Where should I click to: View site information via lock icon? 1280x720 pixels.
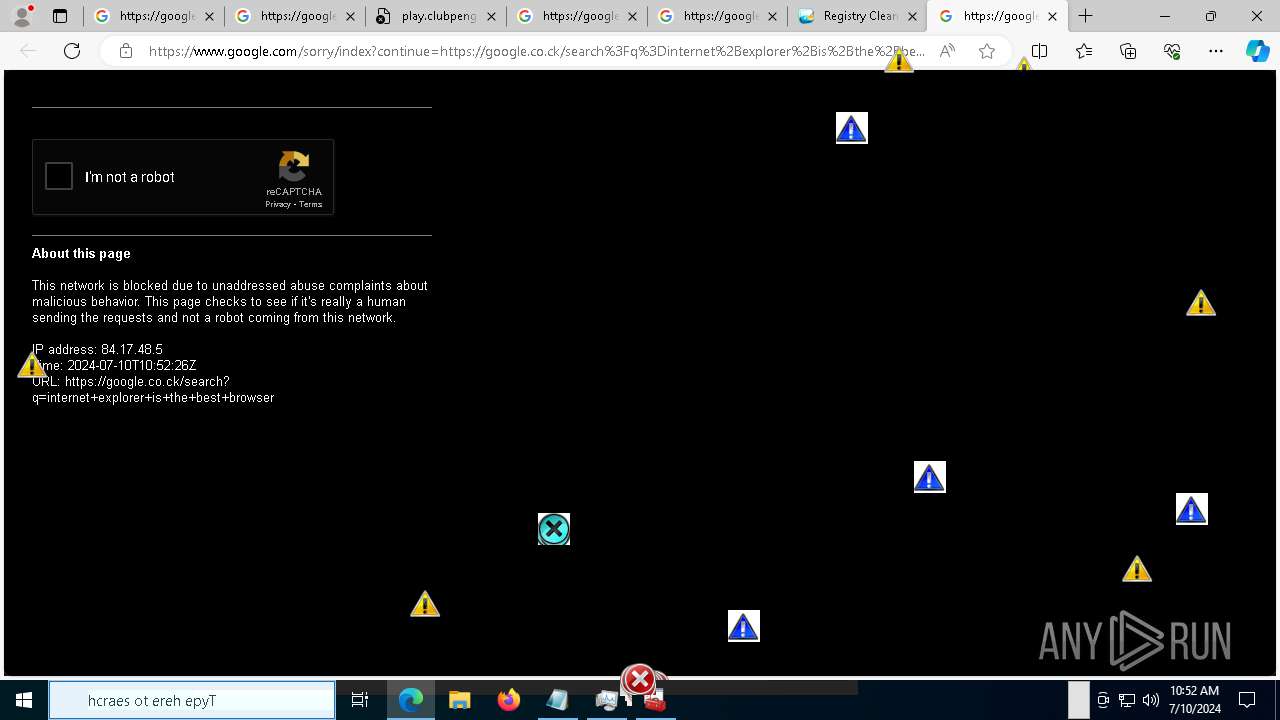(x=125, y=51)
